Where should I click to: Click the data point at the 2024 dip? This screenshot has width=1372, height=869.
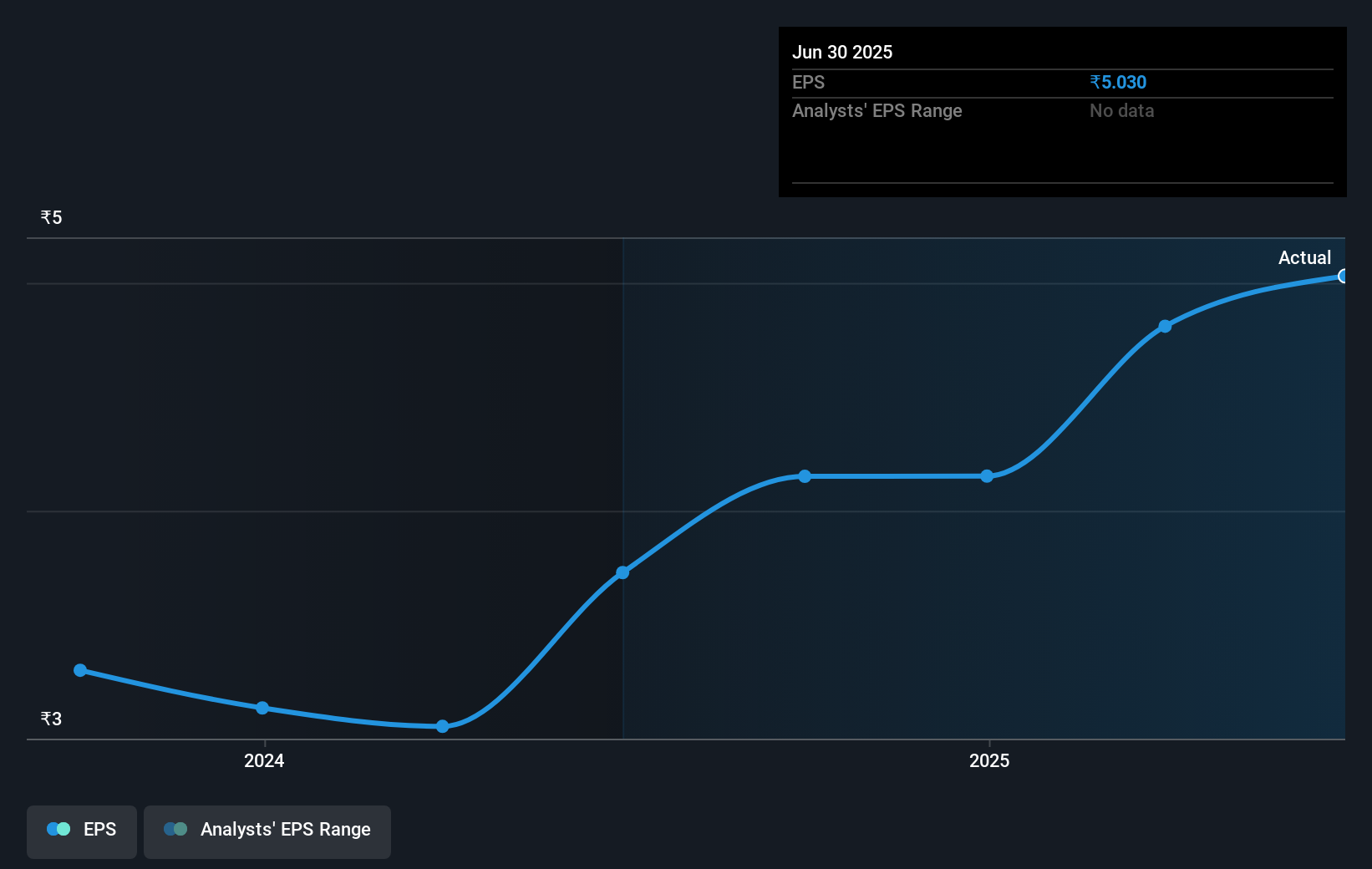pos(442,726)
